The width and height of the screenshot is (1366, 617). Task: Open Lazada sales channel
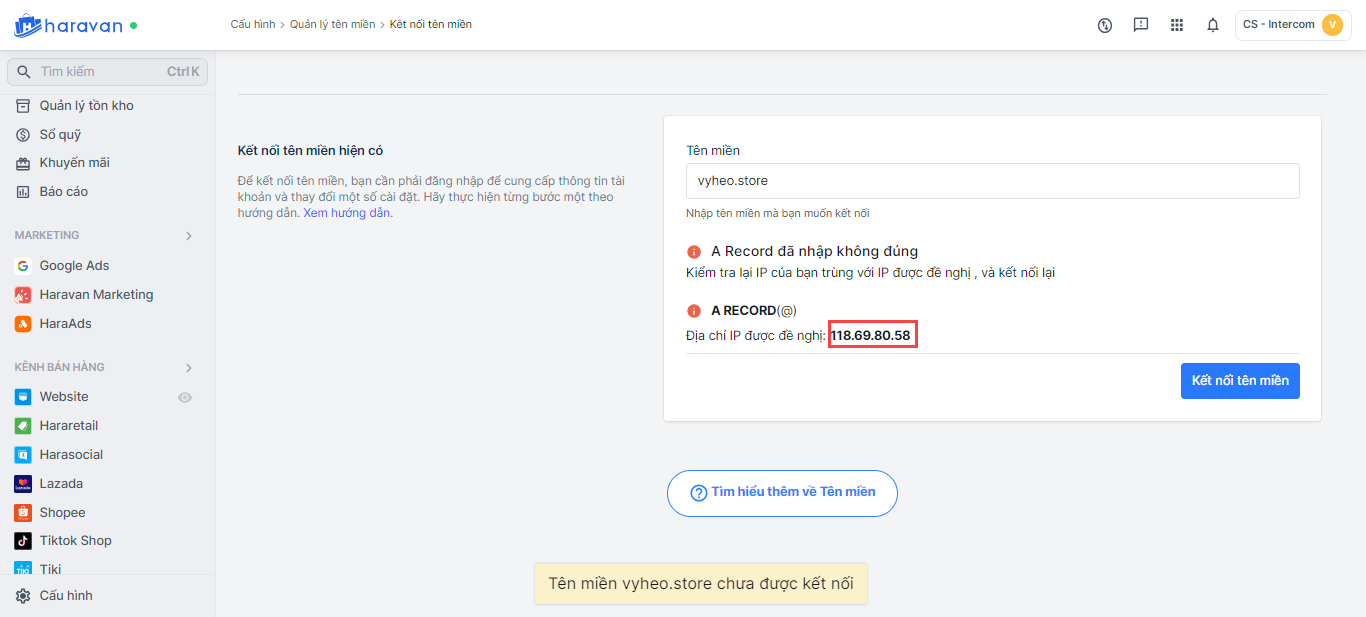(x=61, y=483)
